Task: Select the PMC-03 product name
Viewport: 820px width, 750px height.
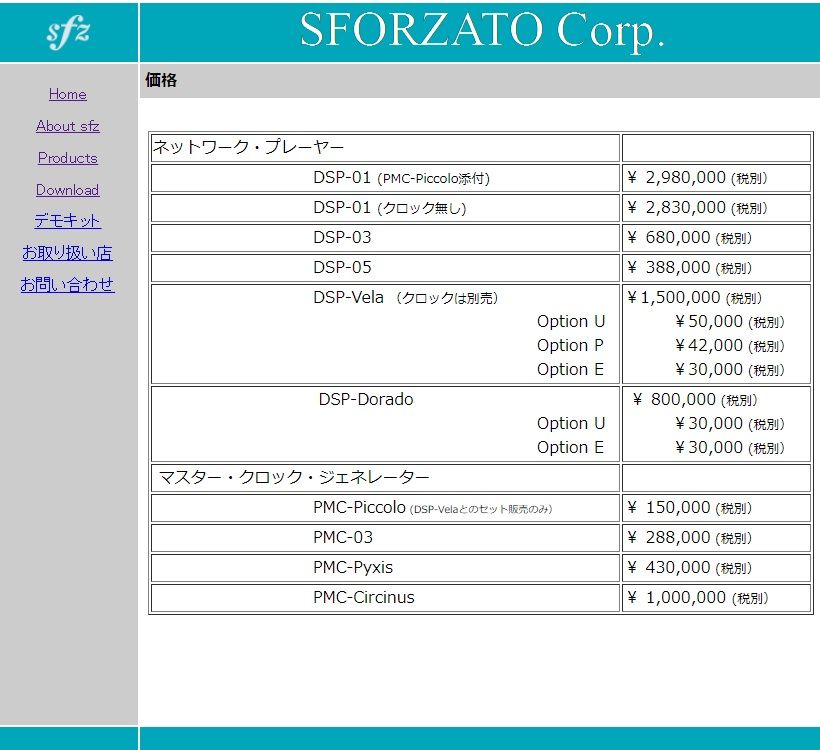Action: point(343,537)
